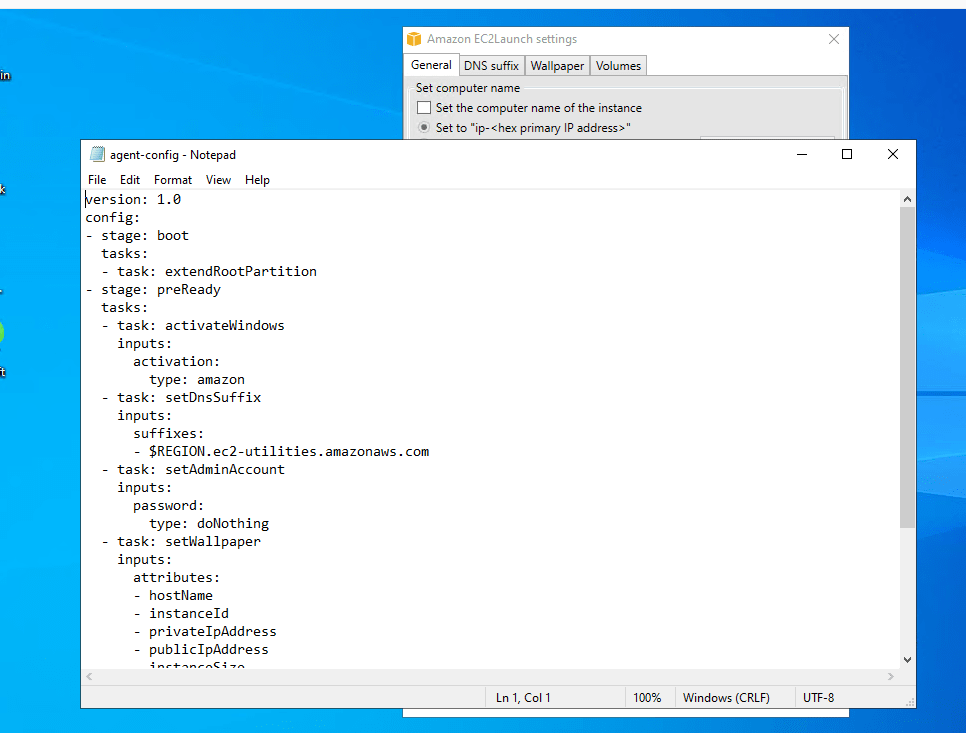966x733 pixels.
Task: Click the 'type: amazon' line
Action: click(x=197, y=379)
